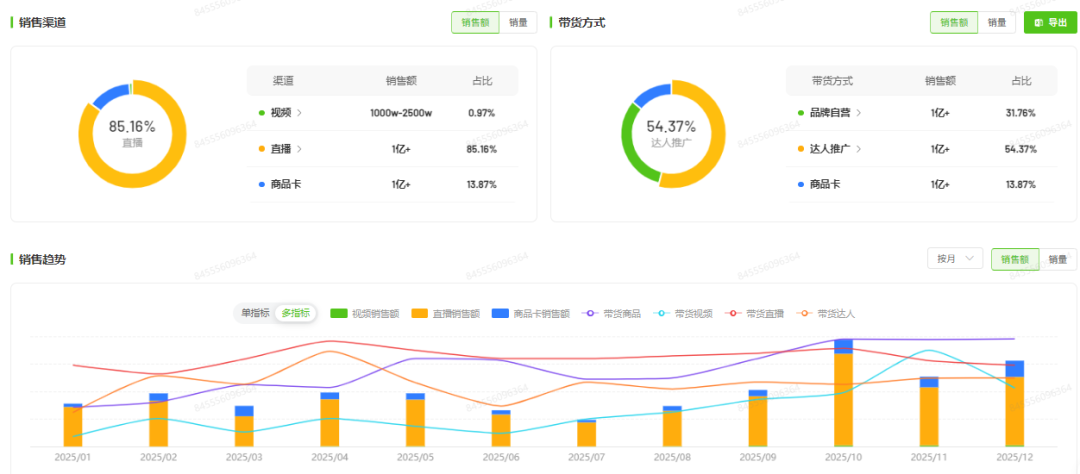Toggle 带货商品 purple line legend
1080x474 pixels.
tap(588, 313)
